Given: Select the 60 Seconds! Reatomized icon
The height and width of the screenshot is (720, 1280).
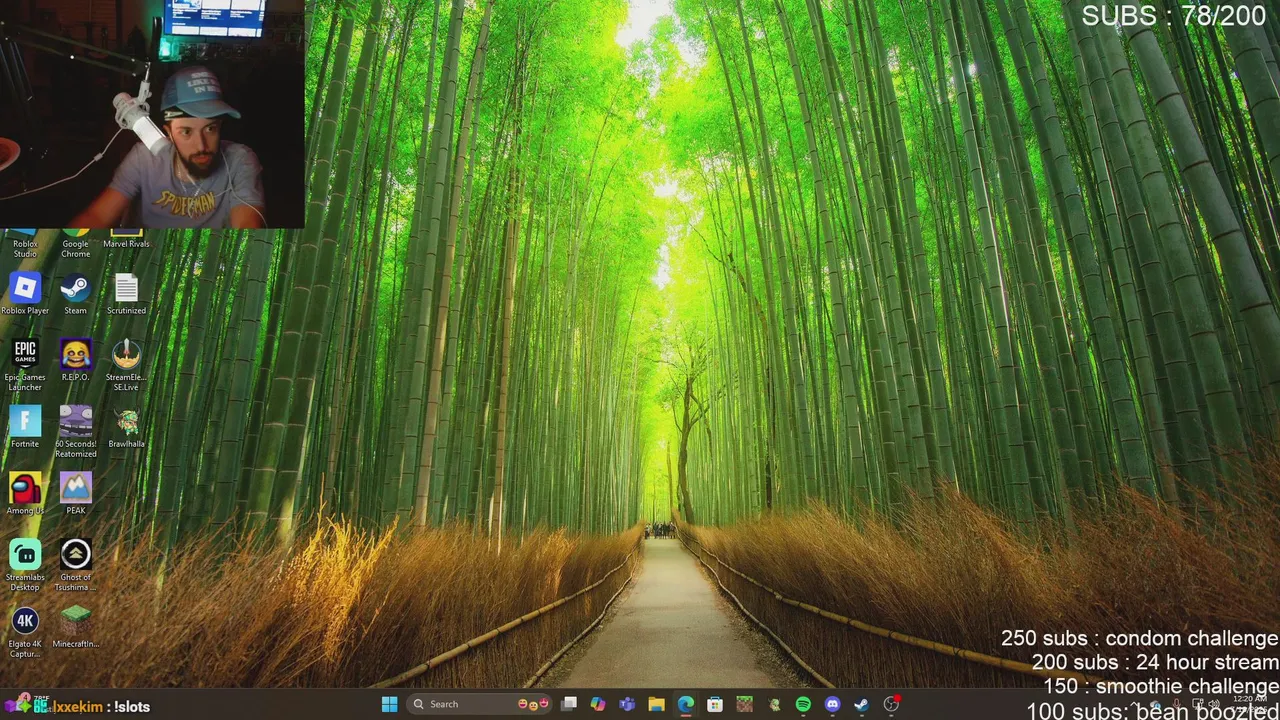Looking at the screenshot, I should click(x=75, y=432).
